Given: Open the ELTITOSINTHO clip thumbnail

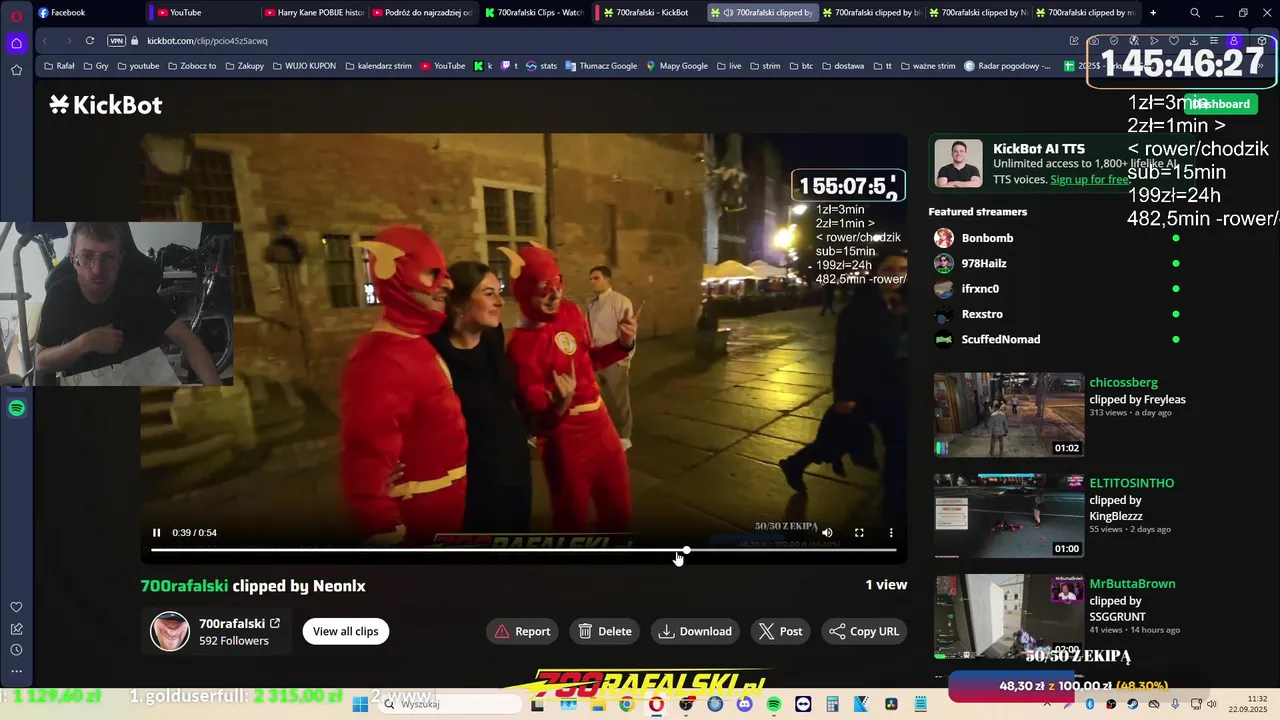Looking at the screenshot, I should (1009, 516).
